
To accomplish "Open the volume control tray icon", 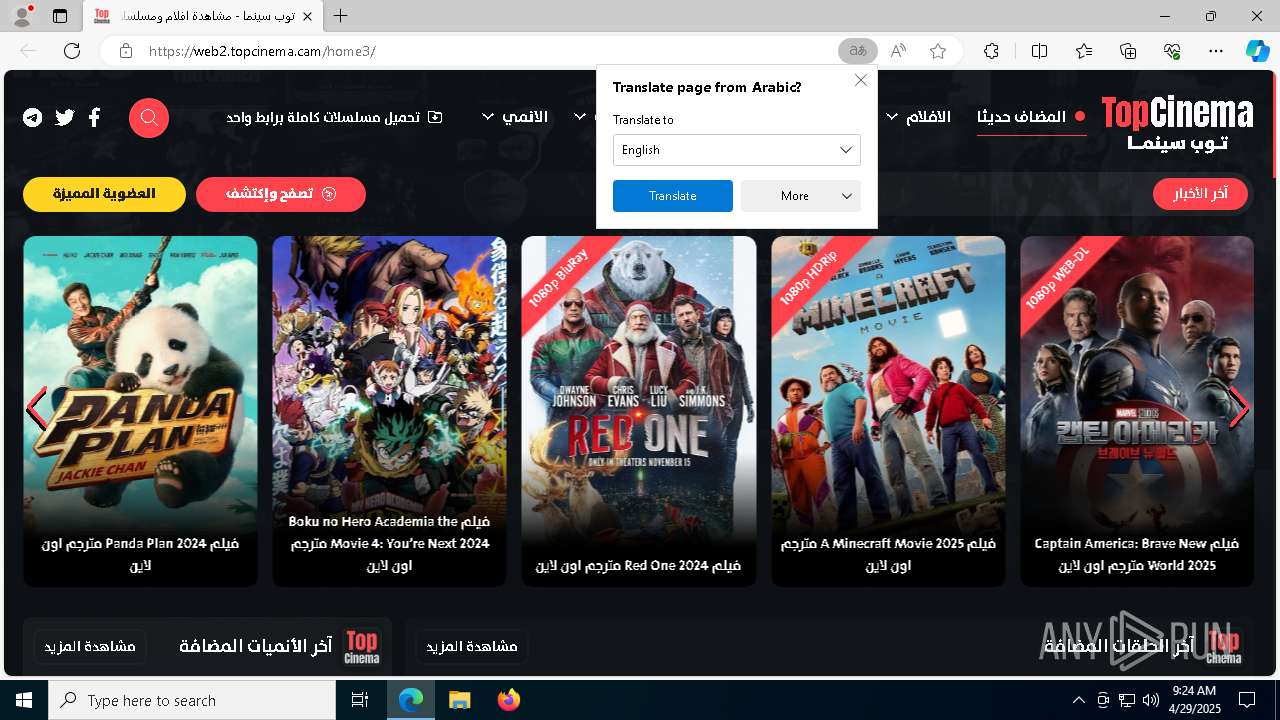I will (x=1151, y=700).
